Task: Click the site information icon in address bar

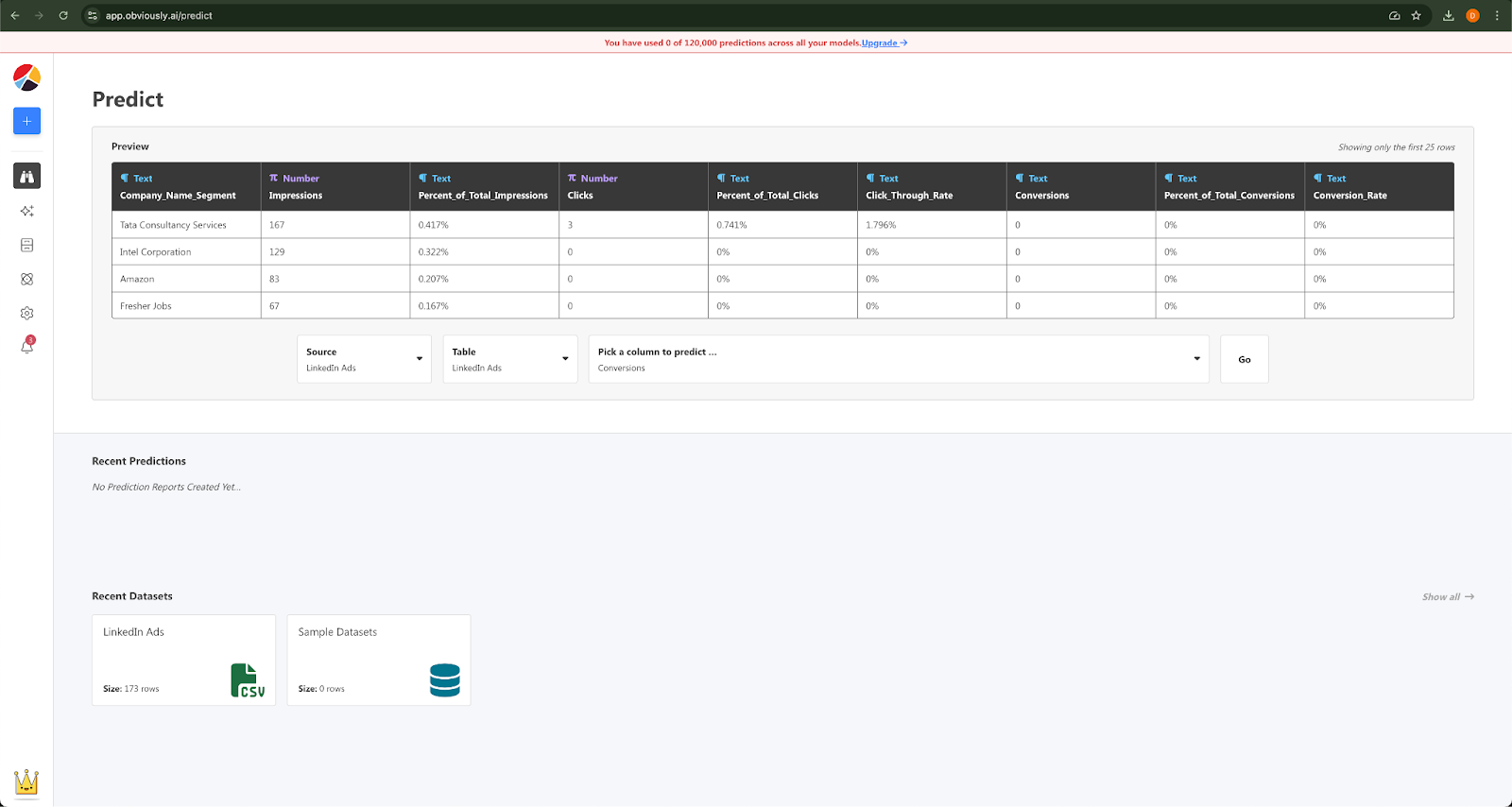Action: (x=92, y=15)
